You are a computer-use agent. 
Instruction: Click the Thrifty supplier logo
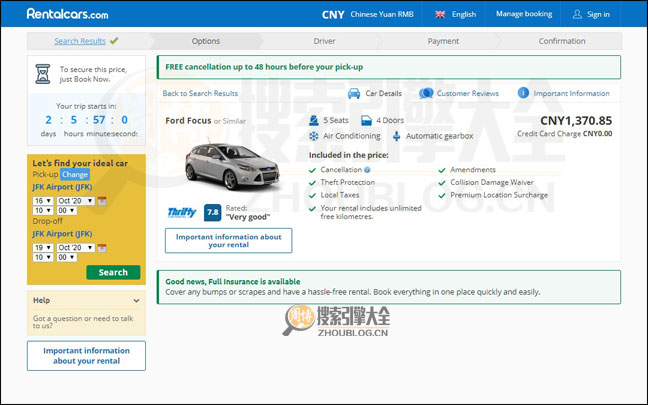tap(182, 212)
